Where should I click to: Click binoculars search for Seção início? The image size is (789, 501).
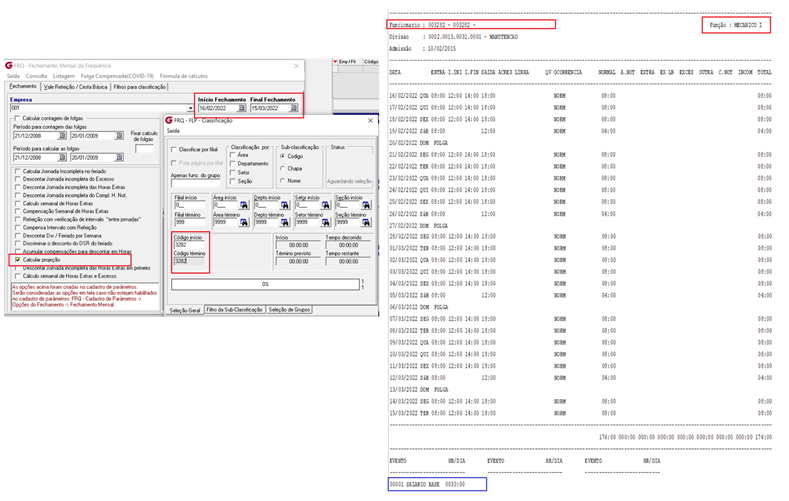(x=366, y=205)
